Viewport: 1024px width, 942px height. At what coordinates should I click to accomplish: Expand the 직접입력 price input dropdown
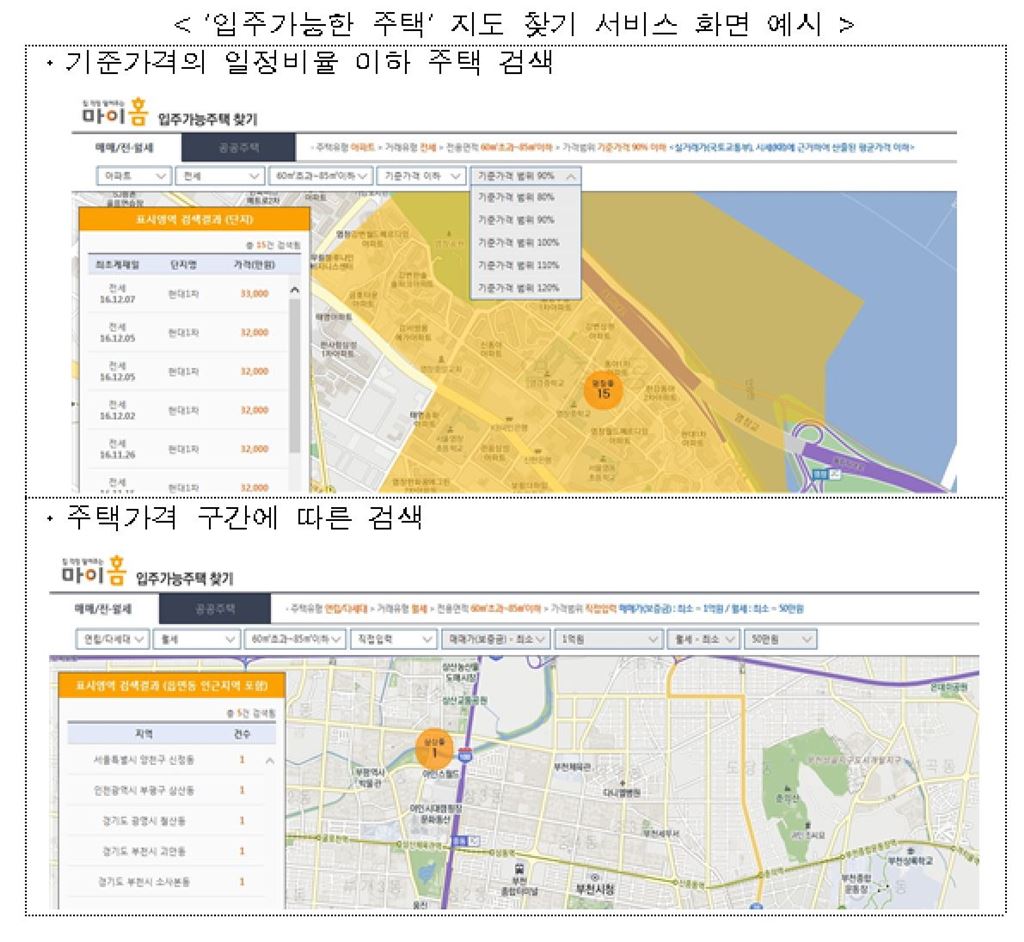[x=393, y=637]
